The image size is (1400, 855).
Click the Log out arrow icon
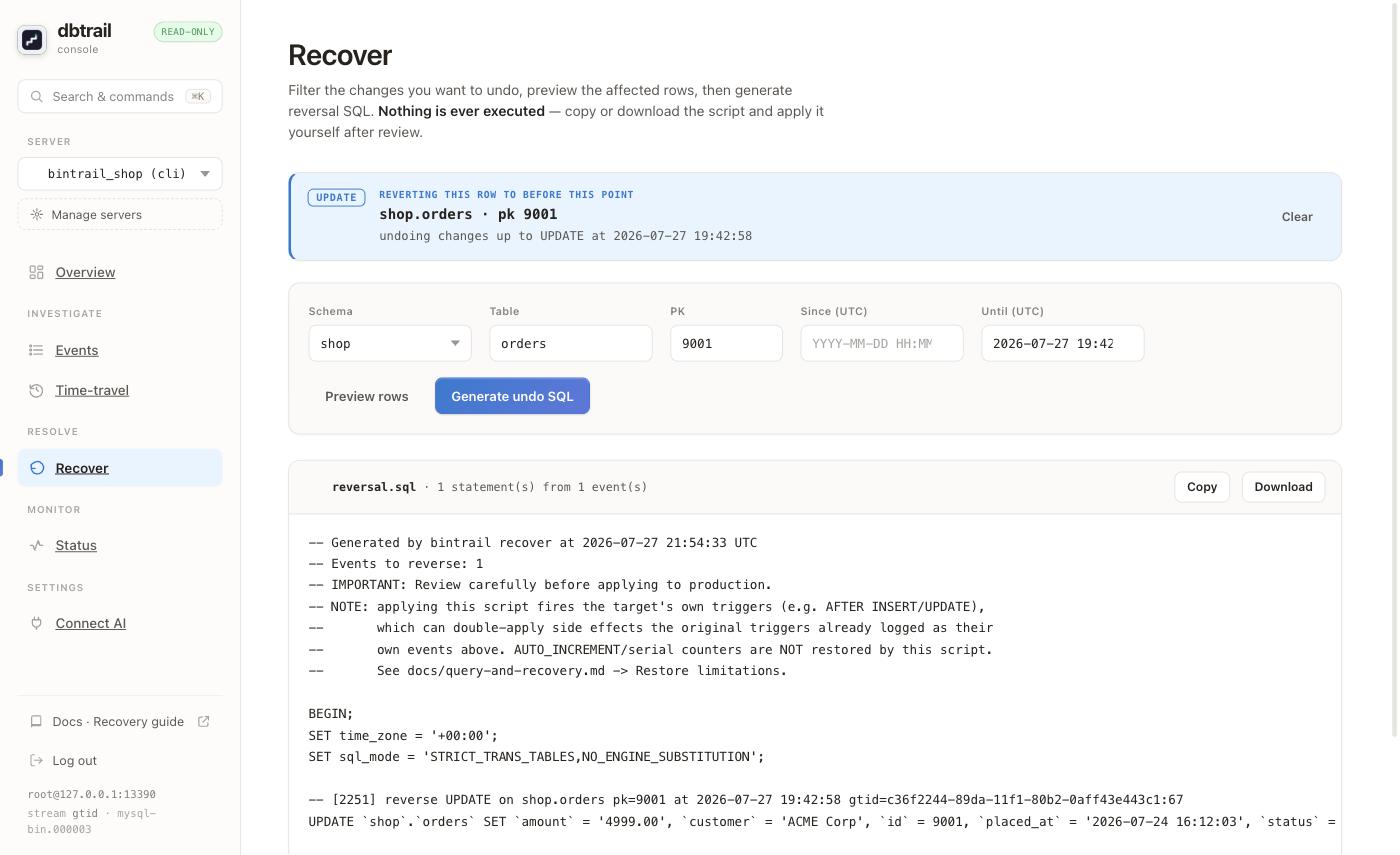(x=37, y=760)
